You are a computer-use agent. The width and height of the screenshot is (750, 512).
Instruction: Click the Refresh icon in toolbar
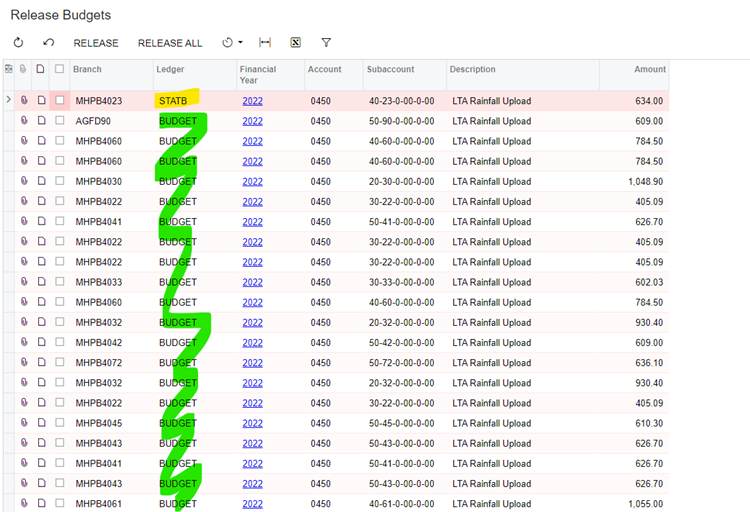click(18, 43)
